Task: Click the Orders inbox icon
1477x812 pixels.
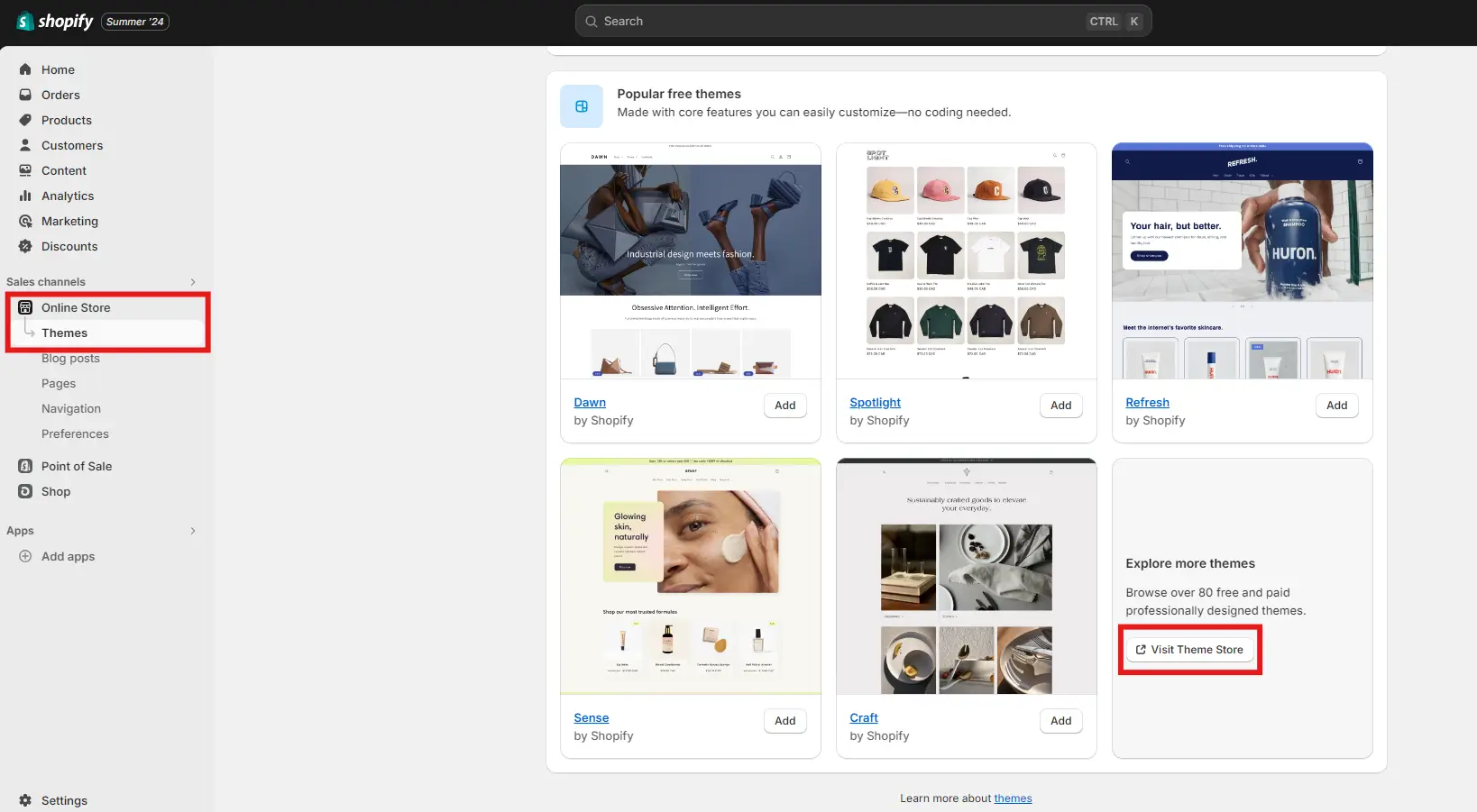Action: [25, 95]
